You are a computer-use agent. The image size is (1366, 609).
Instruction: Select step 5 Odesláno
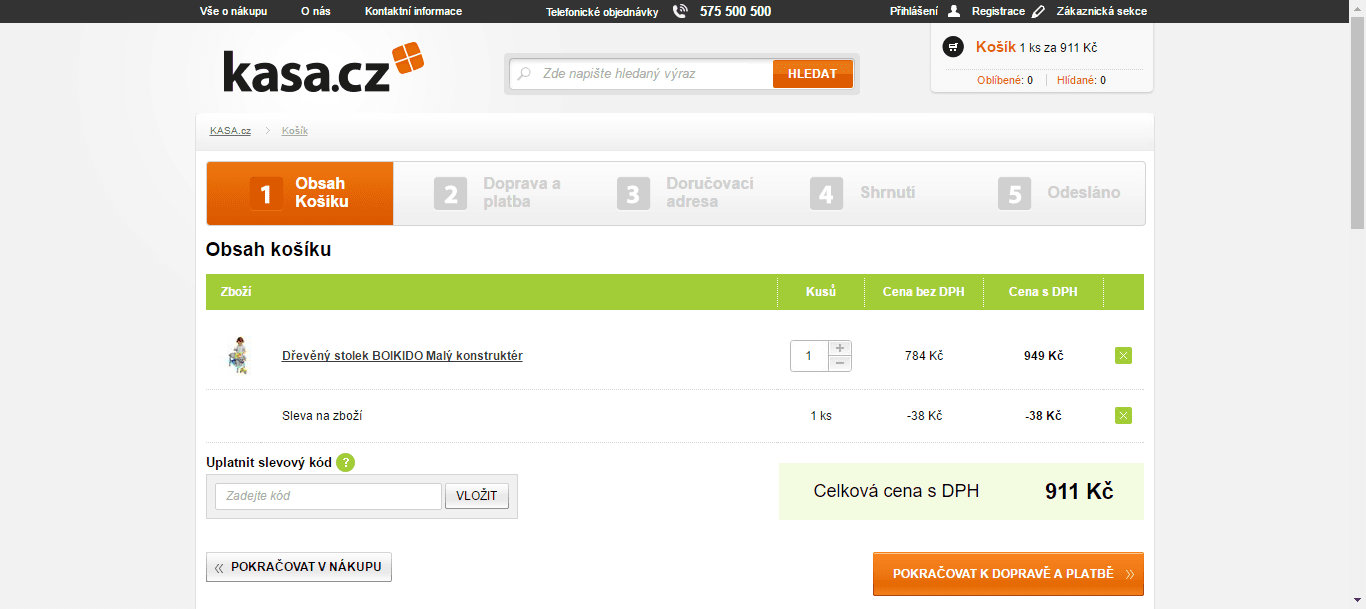[x=1059, y=193]
